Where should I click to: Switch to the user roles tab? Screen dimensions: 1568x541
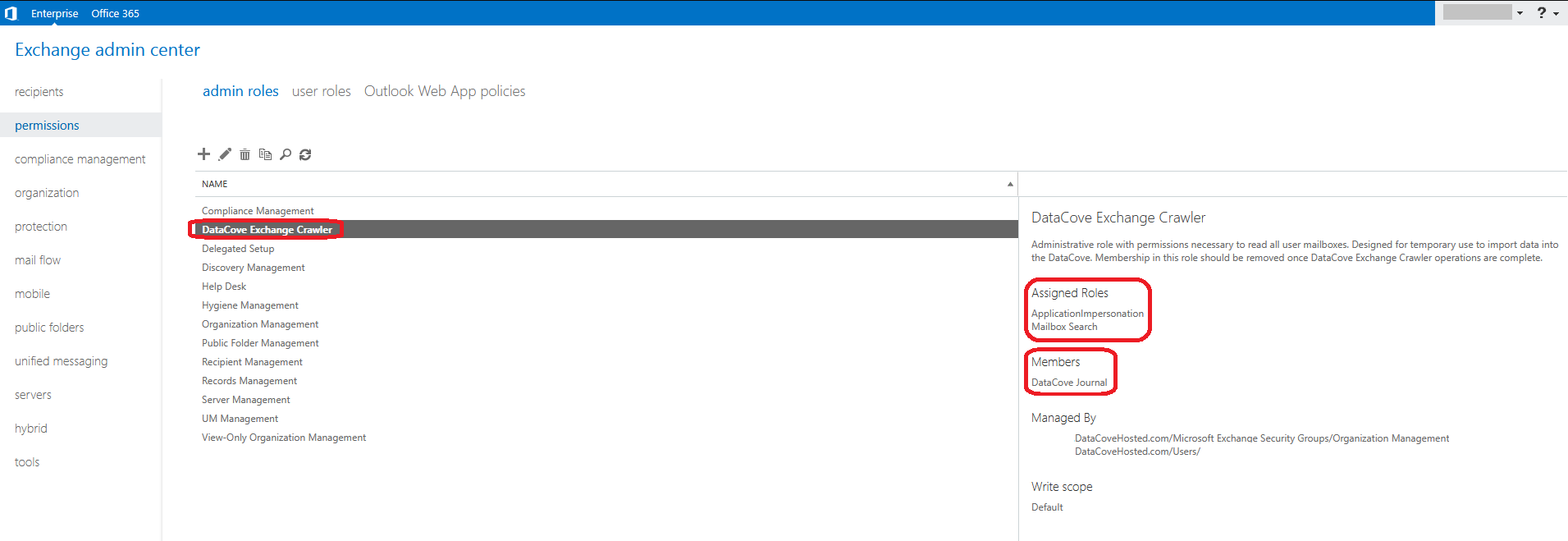[321, 91]
